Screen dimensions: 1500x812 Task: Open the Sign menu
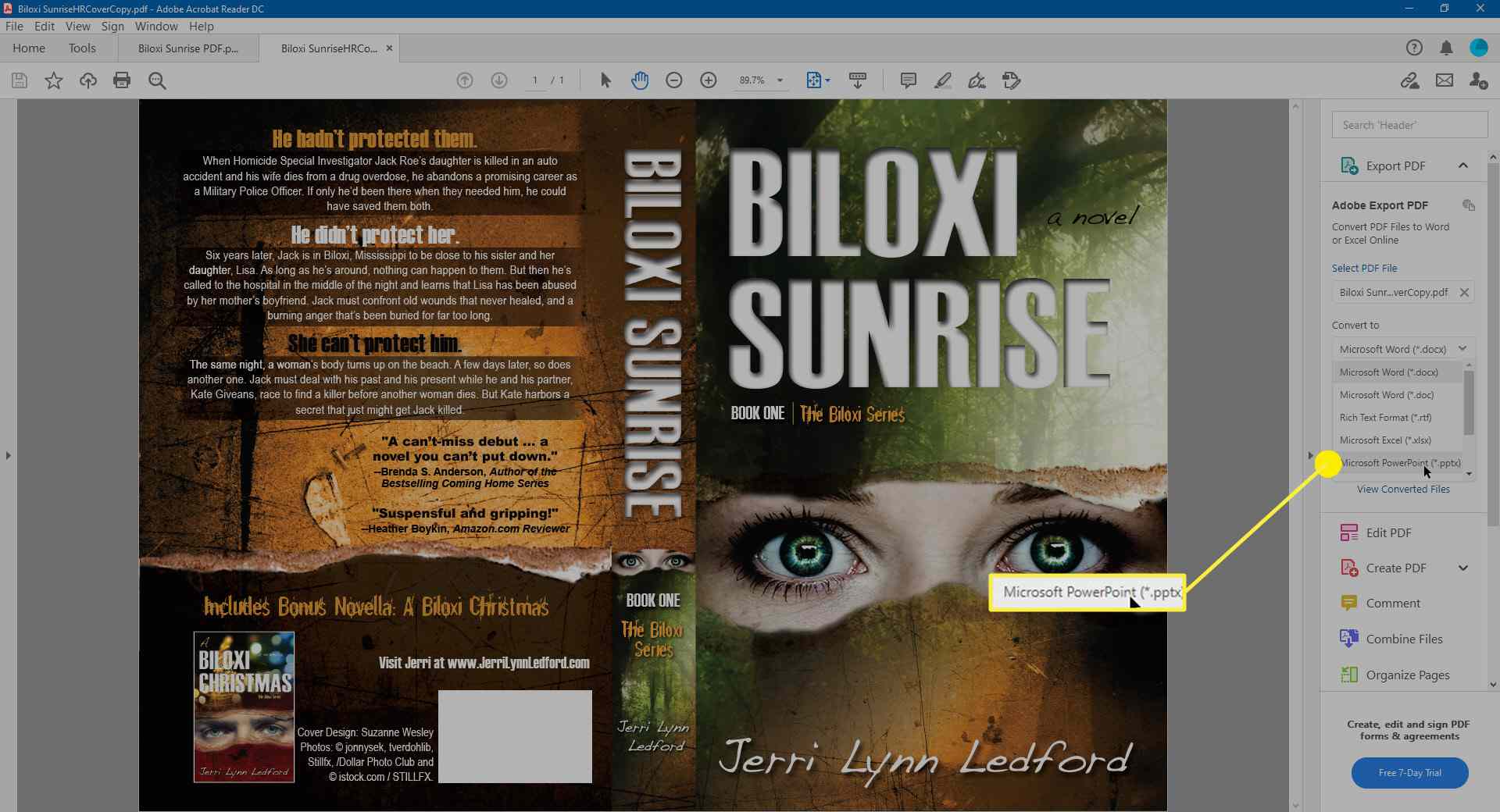(112, 26)
